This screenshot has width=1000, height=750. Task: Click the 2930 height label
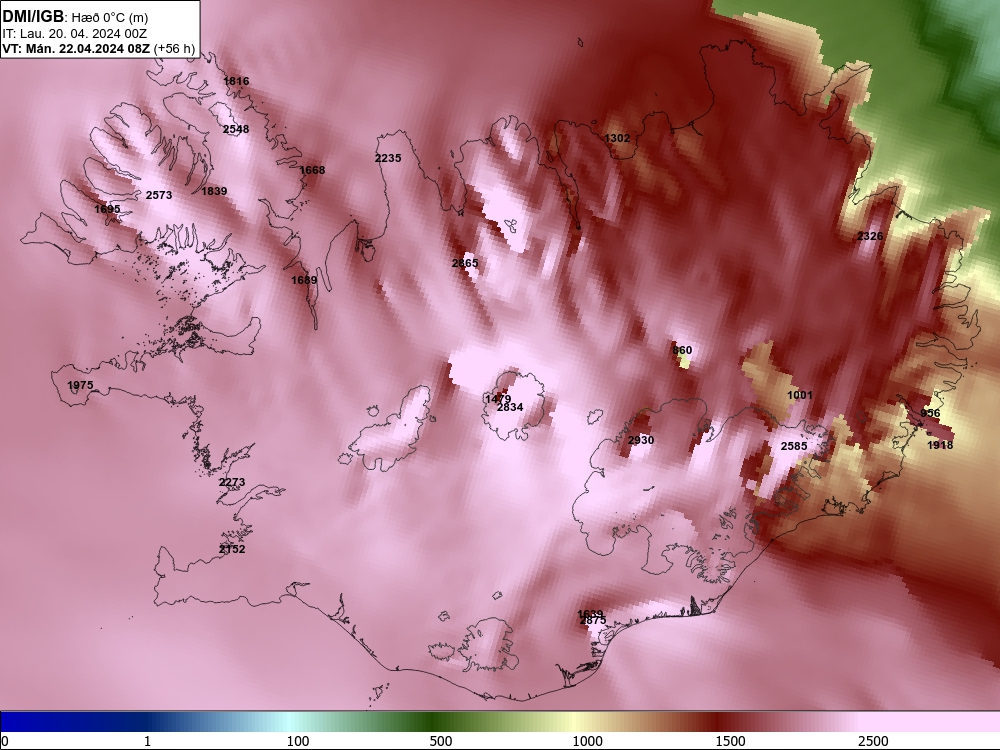(x=641, y=440)
